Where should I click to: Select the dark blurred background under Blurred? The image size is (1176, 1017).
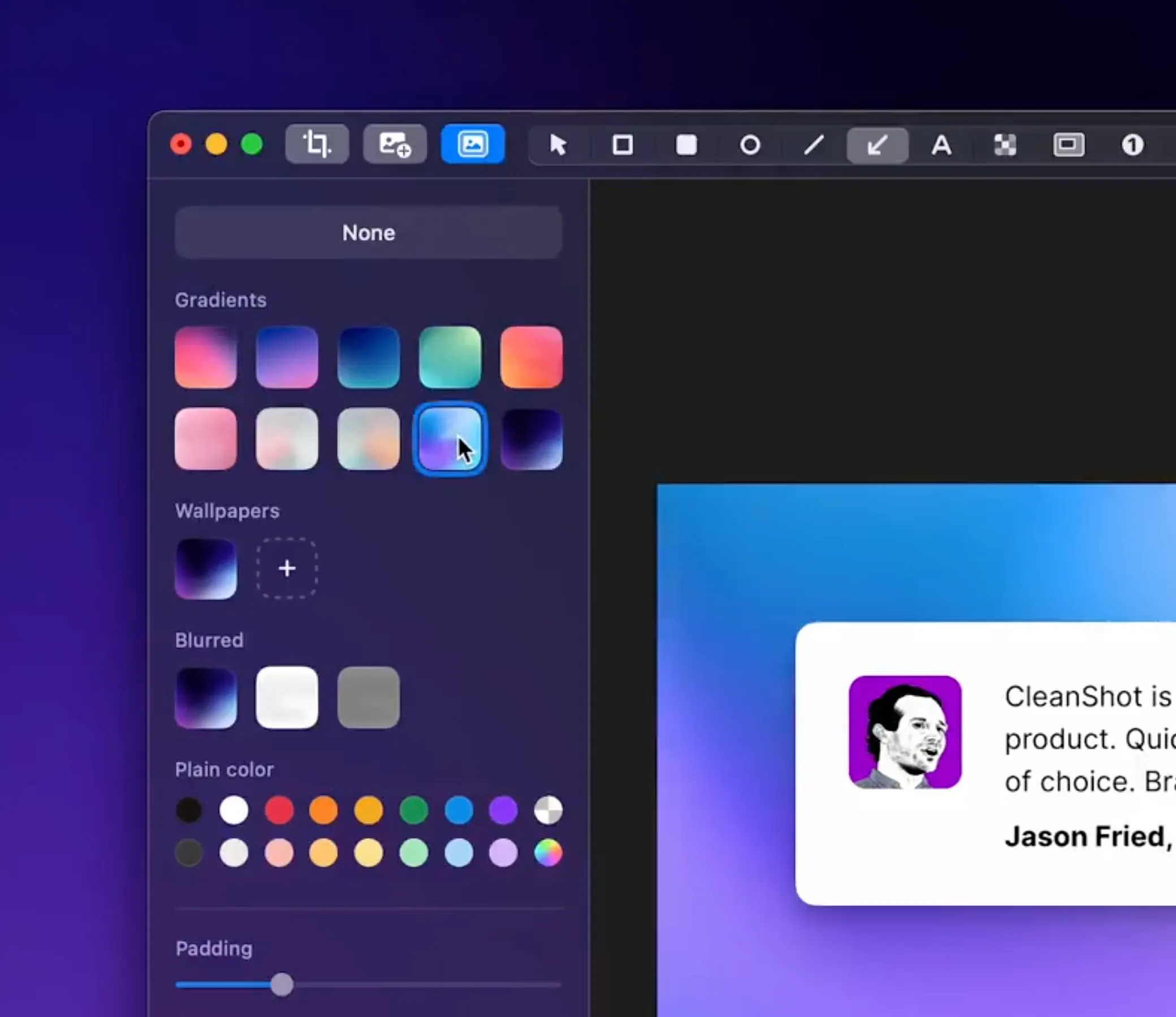[x=205, y=697]
